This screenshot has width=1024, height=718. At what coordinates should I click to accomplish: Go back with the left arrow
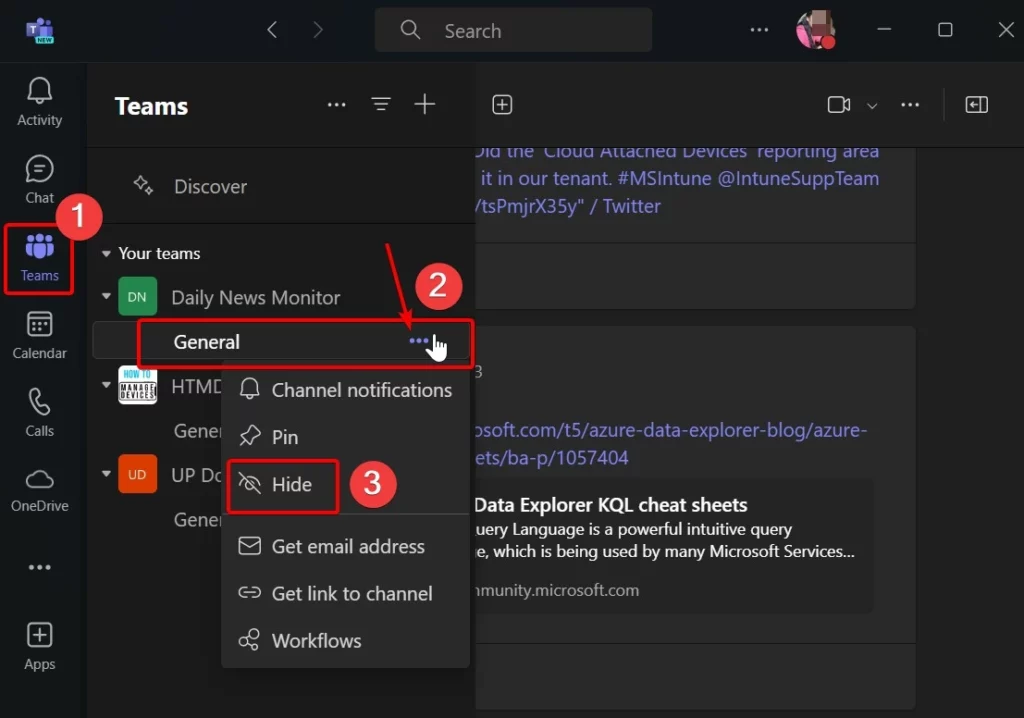click(272, 30)
